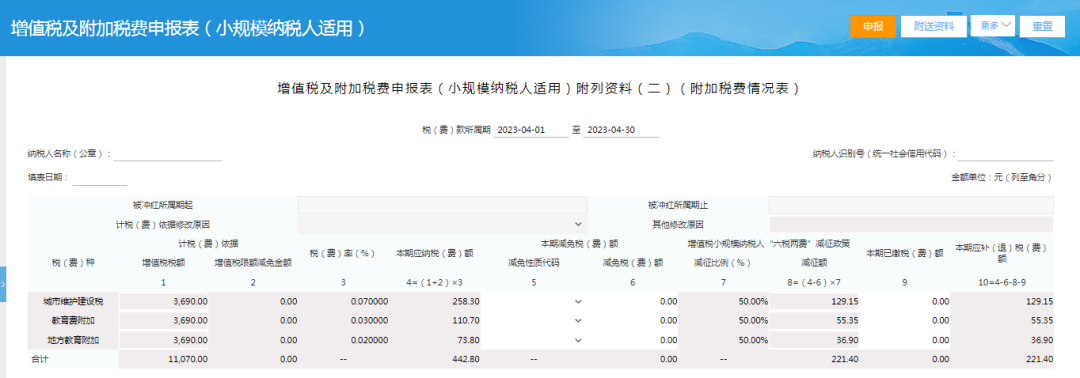Click the 被冲红所属期止 field

click(x=911, y=205)
